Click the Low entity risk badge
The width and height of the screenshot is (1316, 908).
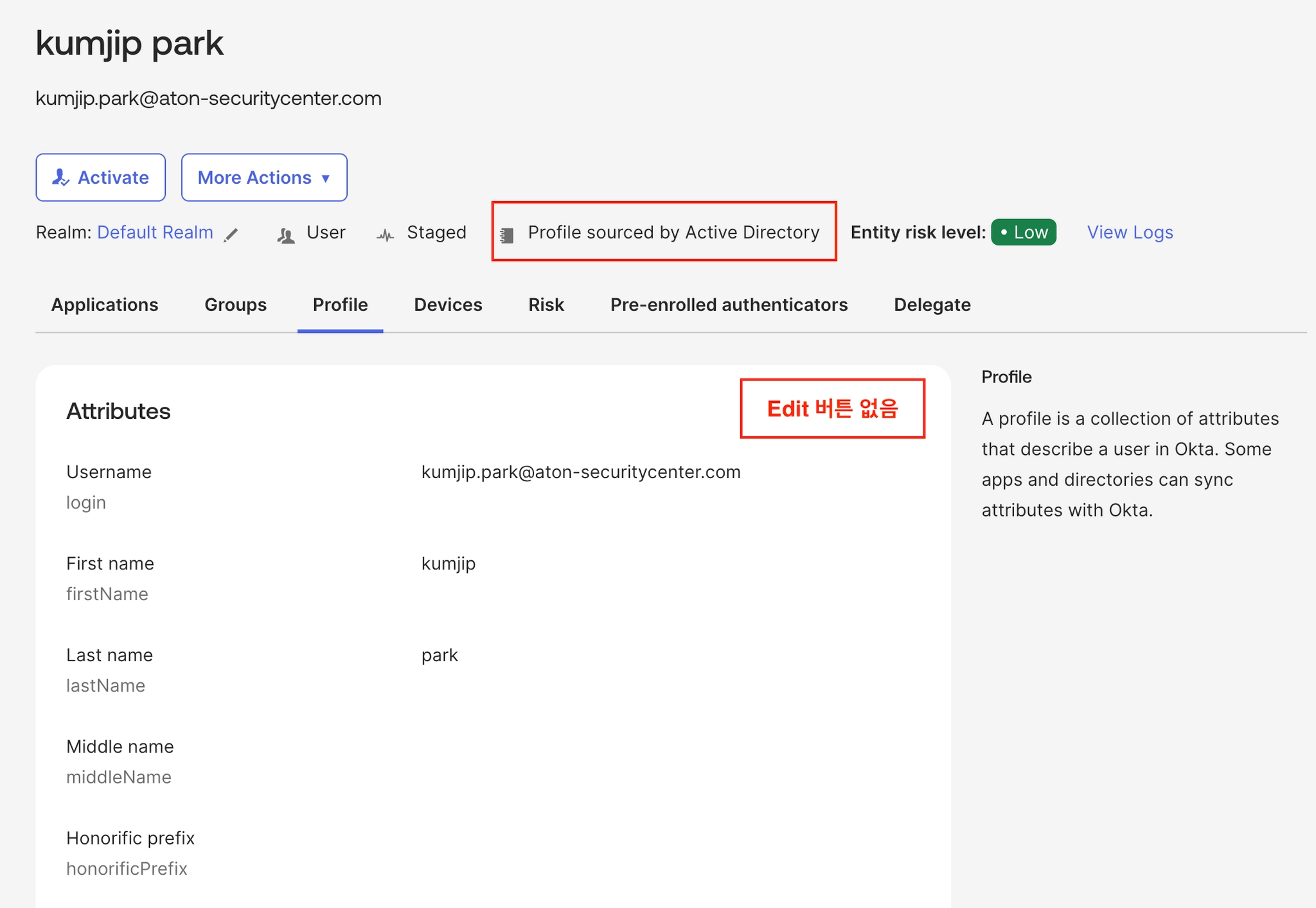(1024, 233)
